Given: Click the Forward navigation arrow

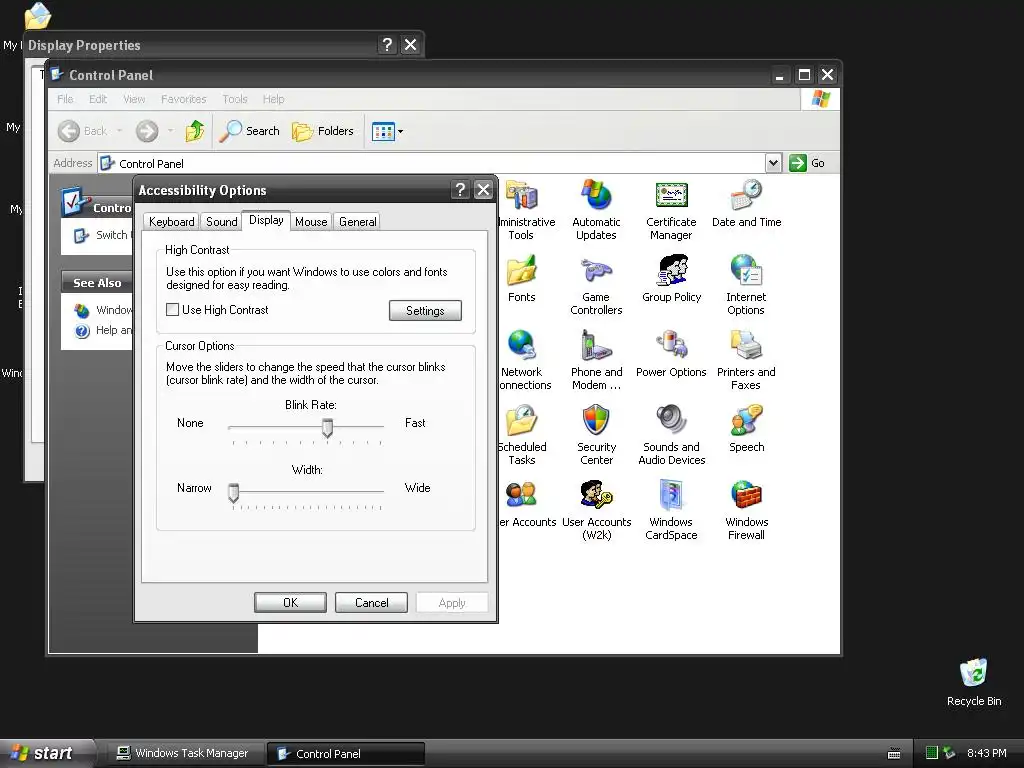Looking at the screenshot, I should [147, 131].
